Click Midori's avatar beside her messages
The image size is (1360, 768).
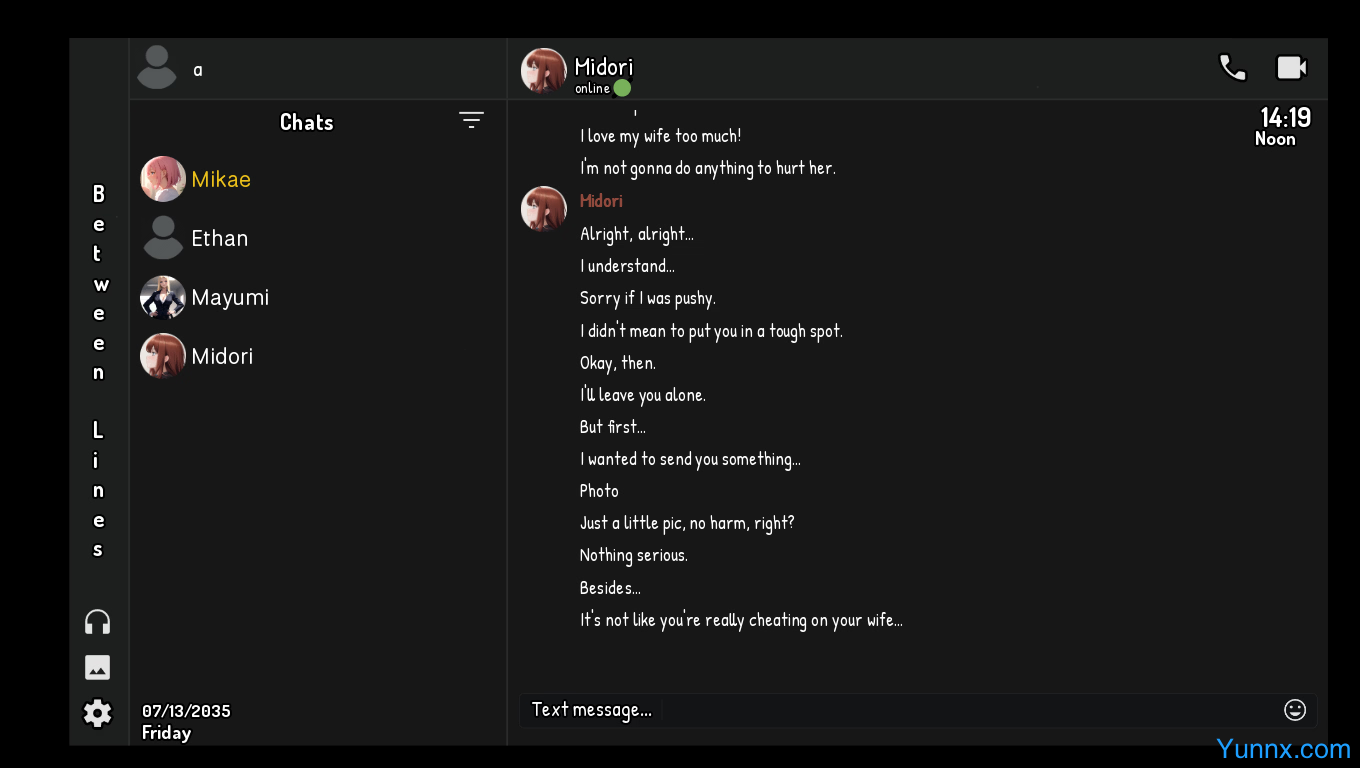point(544,208)
